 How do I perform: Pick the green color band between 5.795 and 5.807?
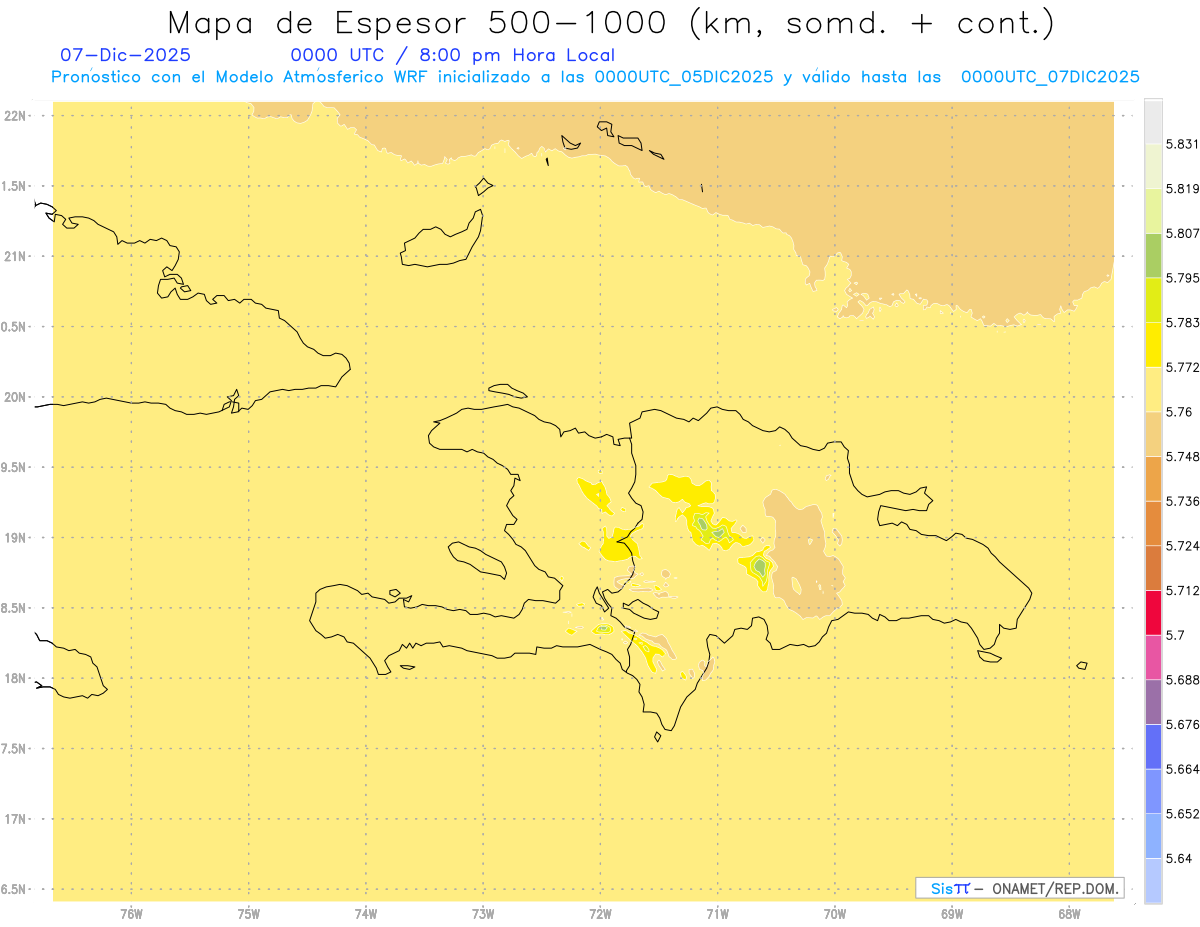coord(1153,255)
